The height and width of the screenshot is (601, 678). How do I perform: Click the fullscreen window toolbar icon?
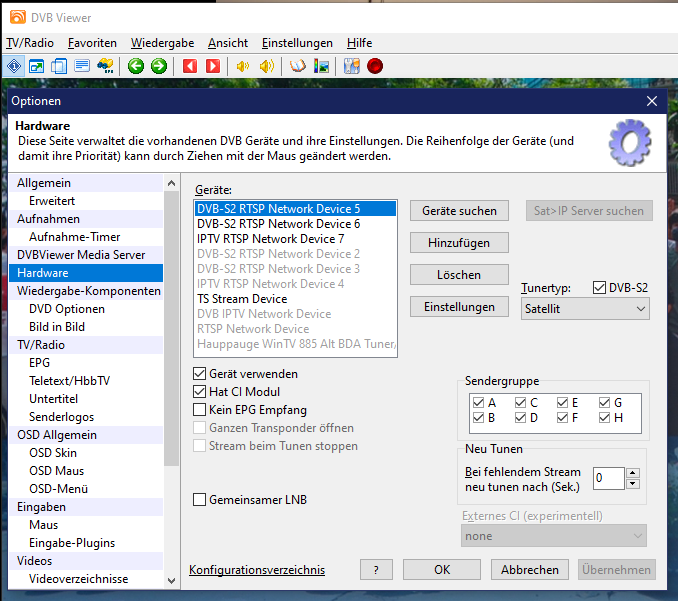coord(36,66)
